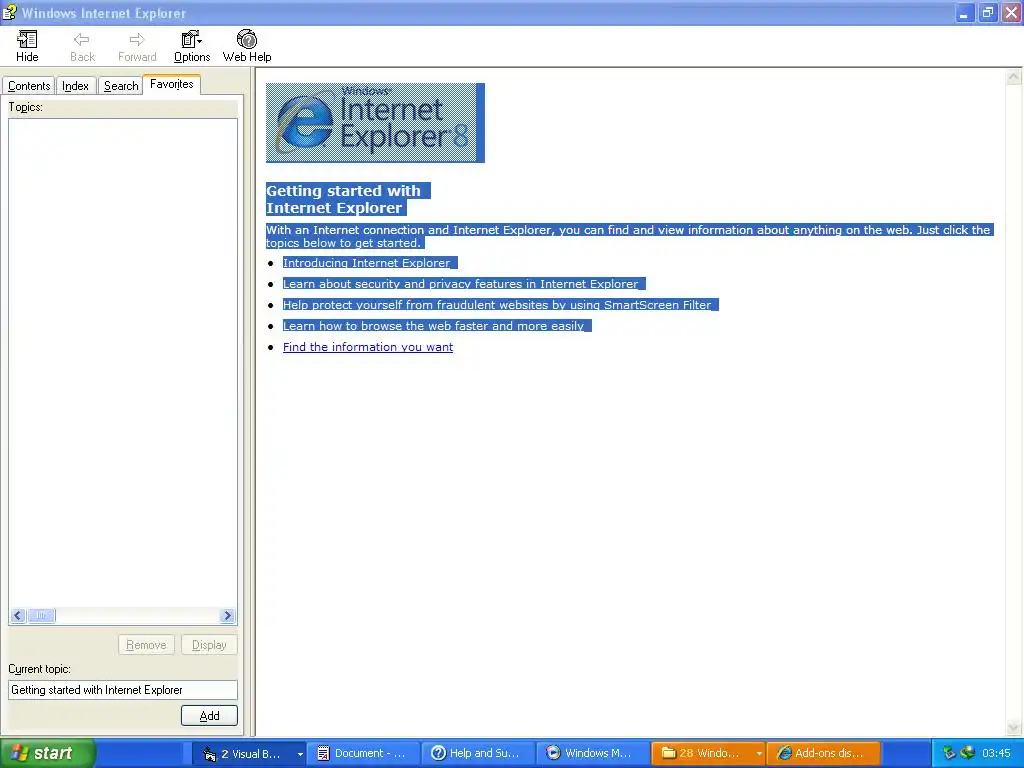The height and width of the screenshot is (768, 1024).
Task: Open Find the information you want link
Action: click(x=368, y=347)
